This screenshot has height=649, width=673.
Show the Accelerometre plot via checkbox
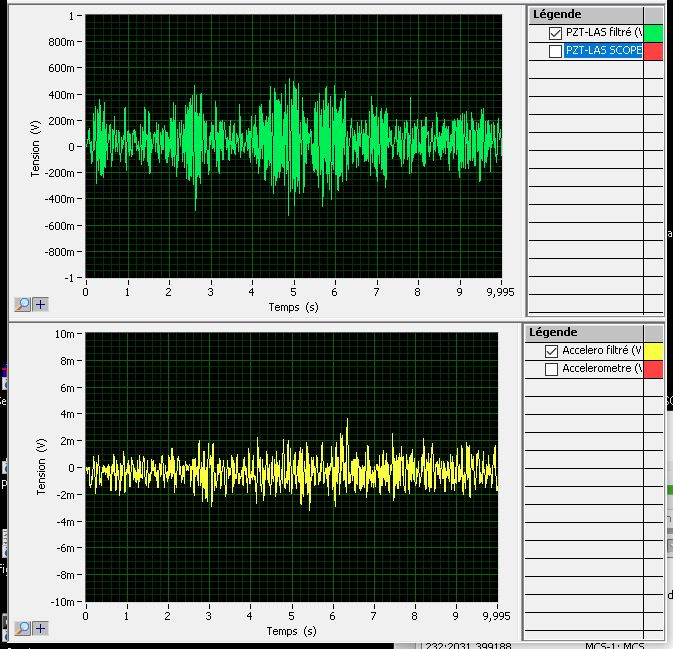(x=551, y=369)
